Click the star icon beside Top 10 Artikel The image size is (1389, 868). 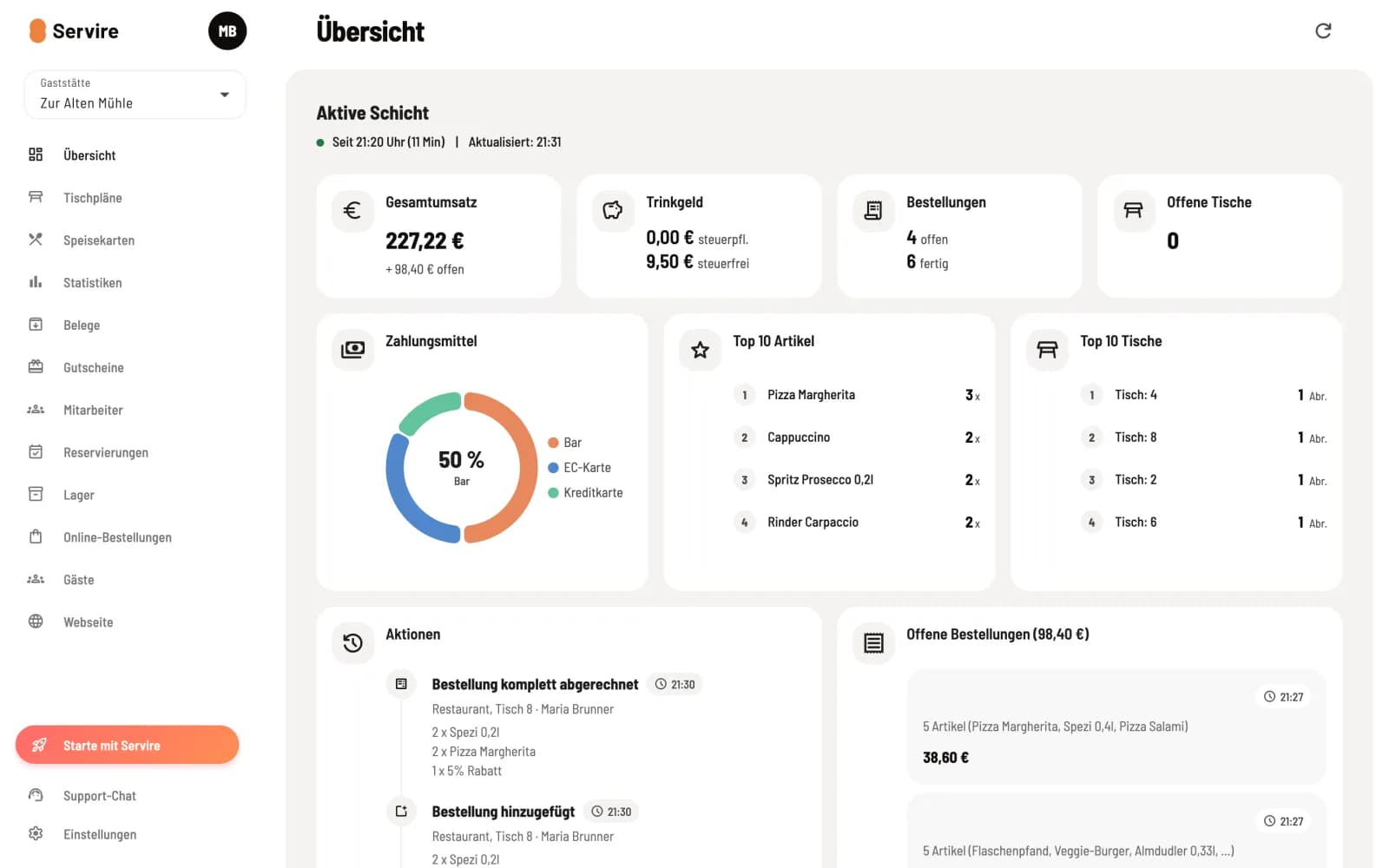pyautogui.click(x=700, y=350)
